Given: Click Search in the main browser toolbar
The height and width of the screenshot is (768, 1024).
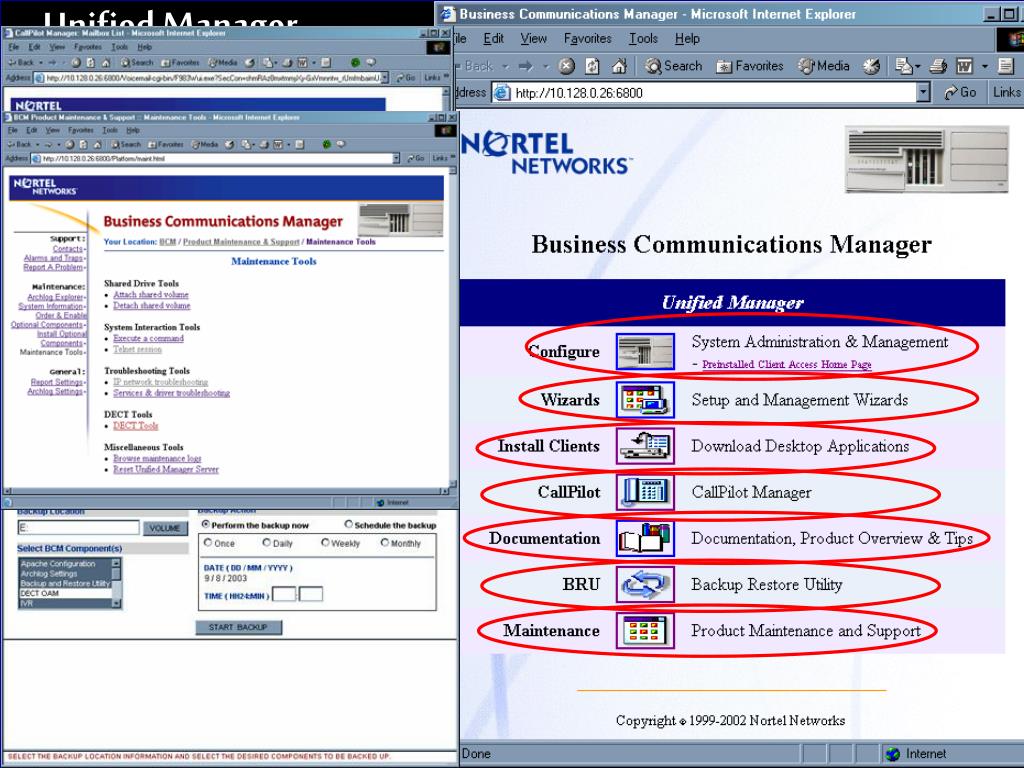Looking at the screenshot, I should point(674,66).
